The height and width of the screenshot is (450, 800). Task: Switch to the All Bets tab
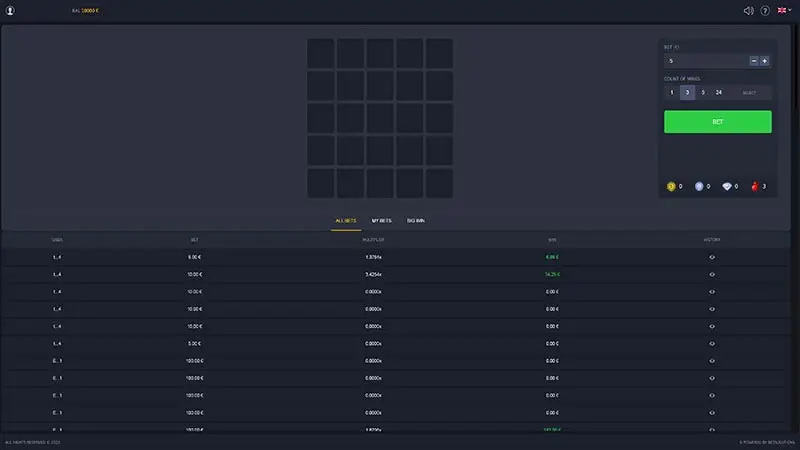click(x=346, y=221)
